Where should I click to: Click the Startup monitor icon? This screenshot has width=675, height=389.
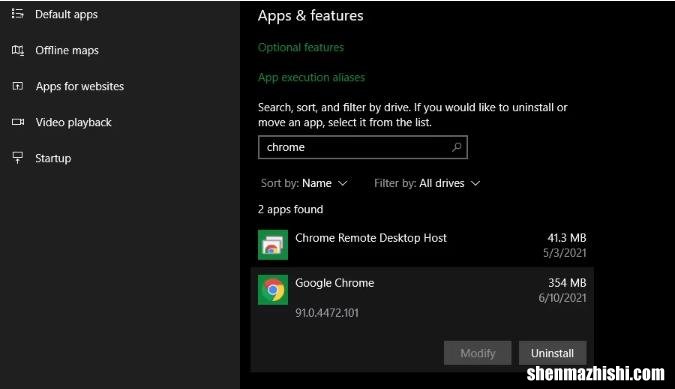[18, 157]
